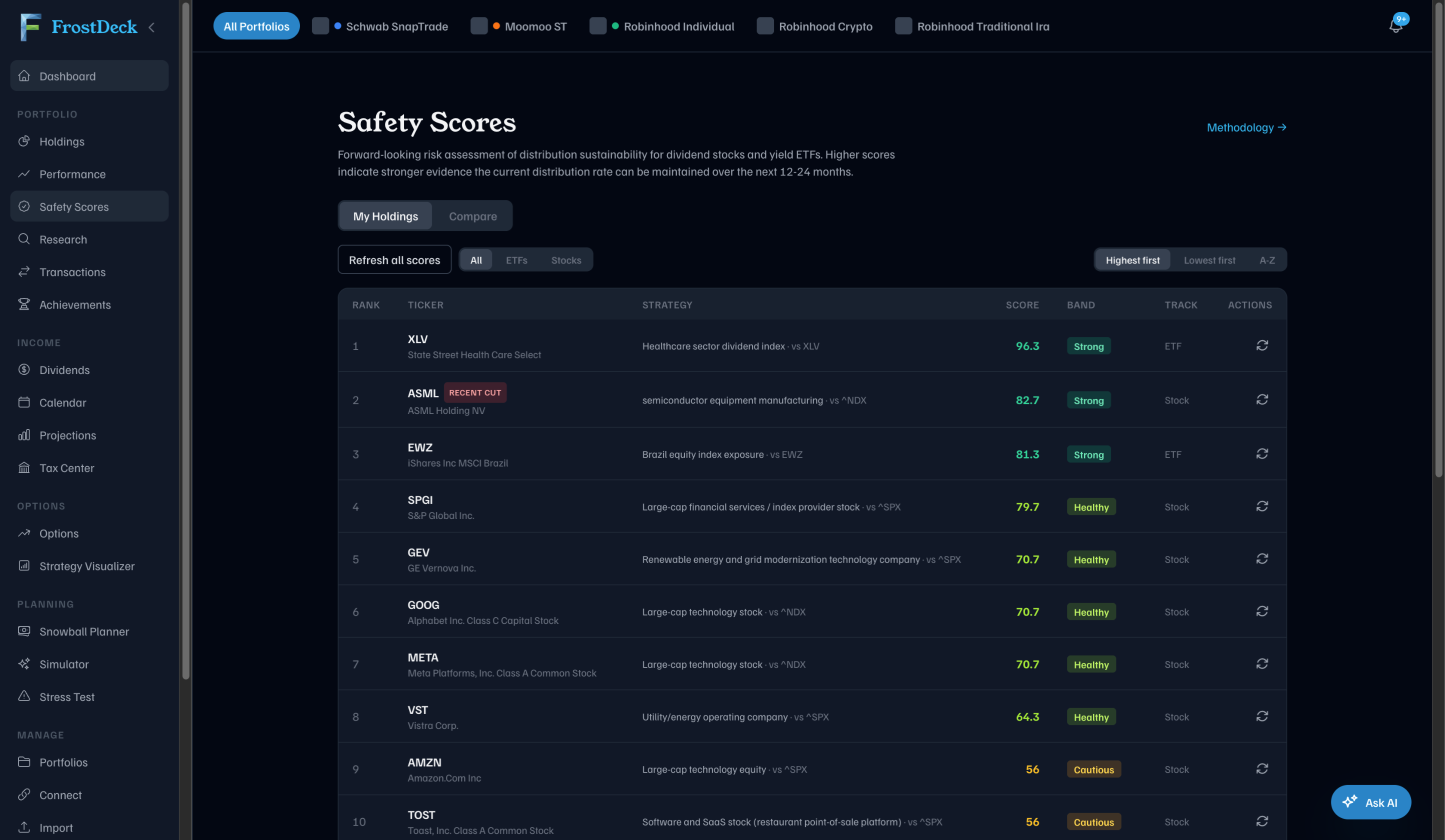The height and width of the screenshot is (840, 1445).
Task: Click the sidebar vertical scrollbar
Action: coord(186,340)
